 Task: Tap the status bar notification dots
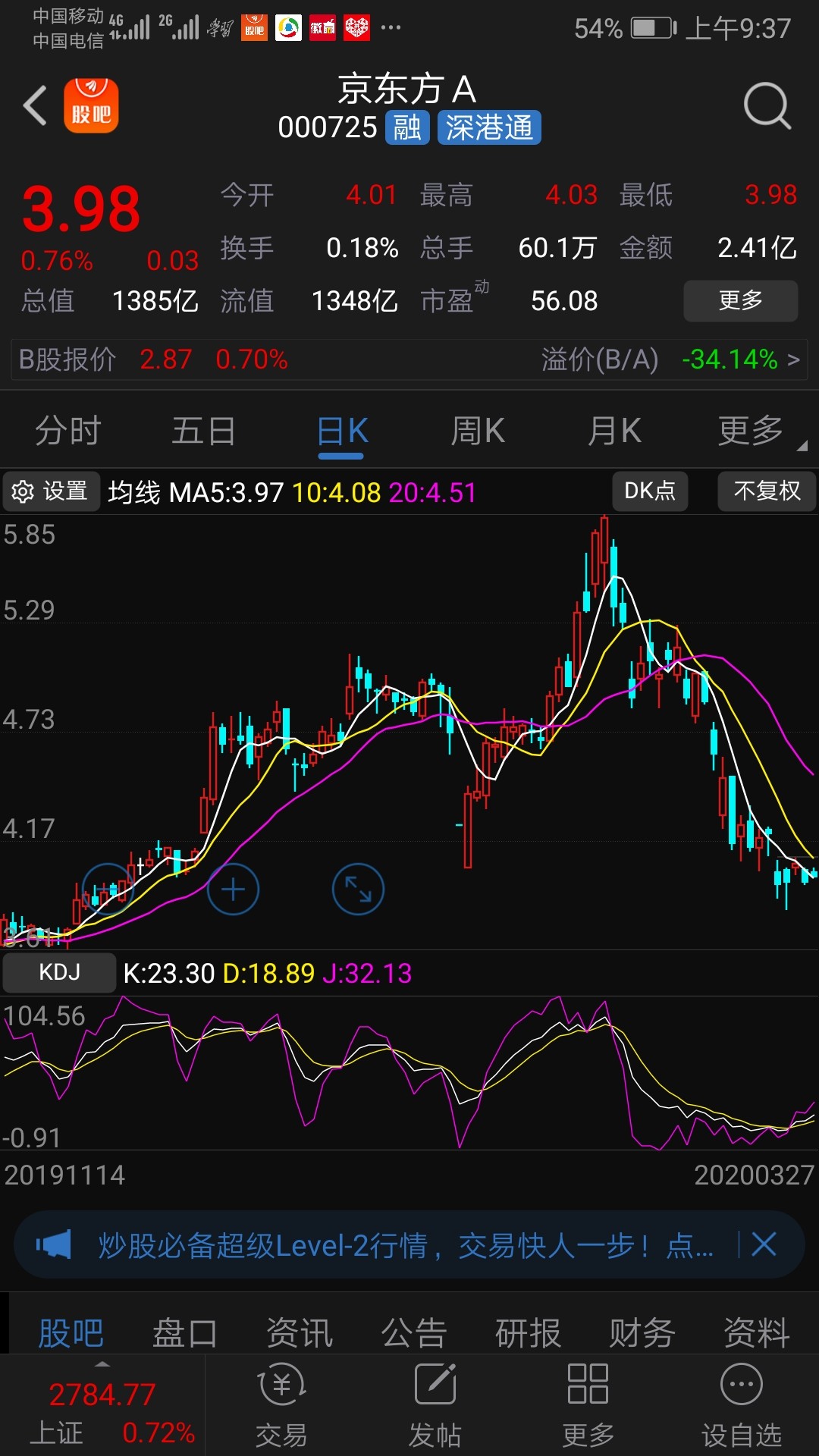point(391,28)
